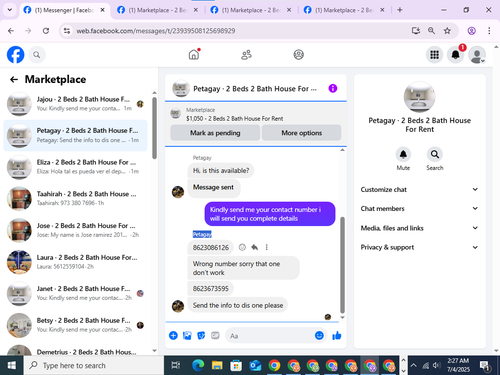Click the conversation list scrollbar
Screen dimensions: 500x375
154,128
